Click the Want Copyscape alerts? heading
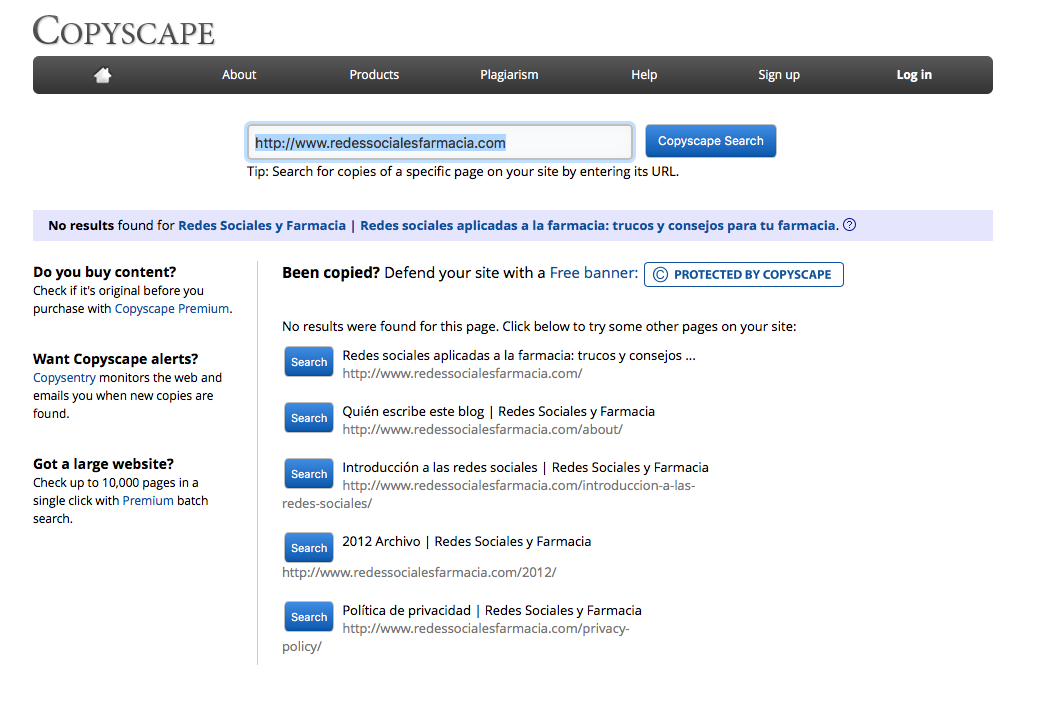The height and width of the screenshot is (724, 1048). [116, 359]
